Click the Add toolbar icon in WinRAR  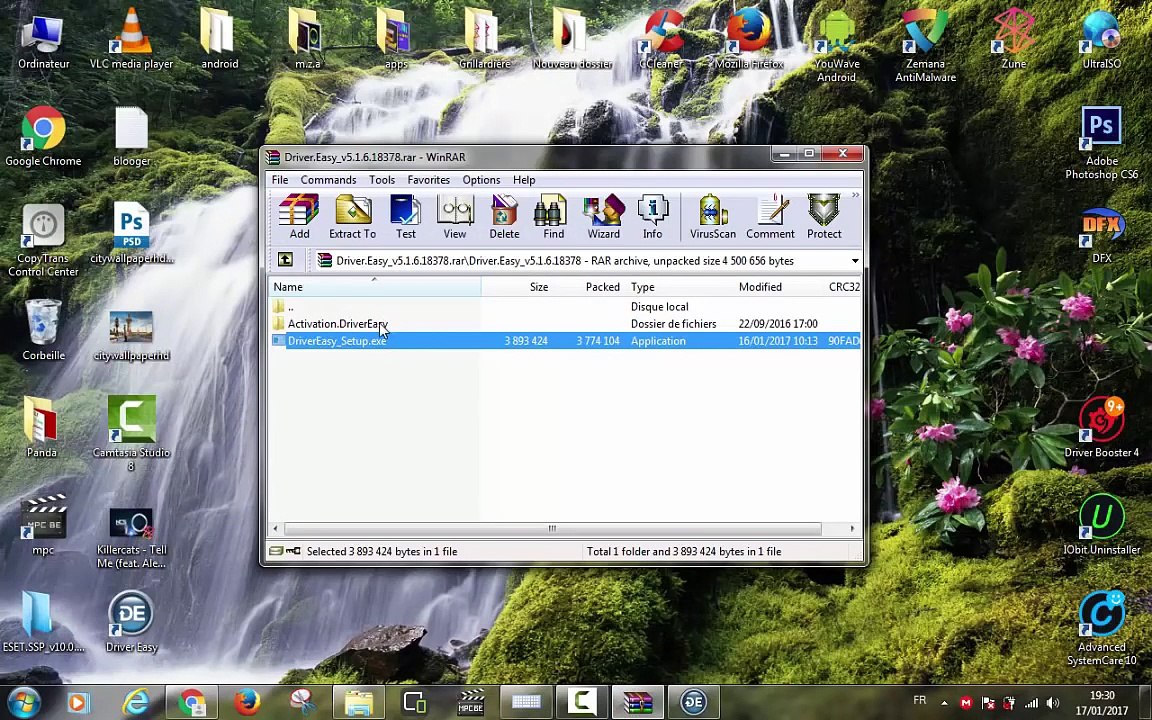(299, 217)
